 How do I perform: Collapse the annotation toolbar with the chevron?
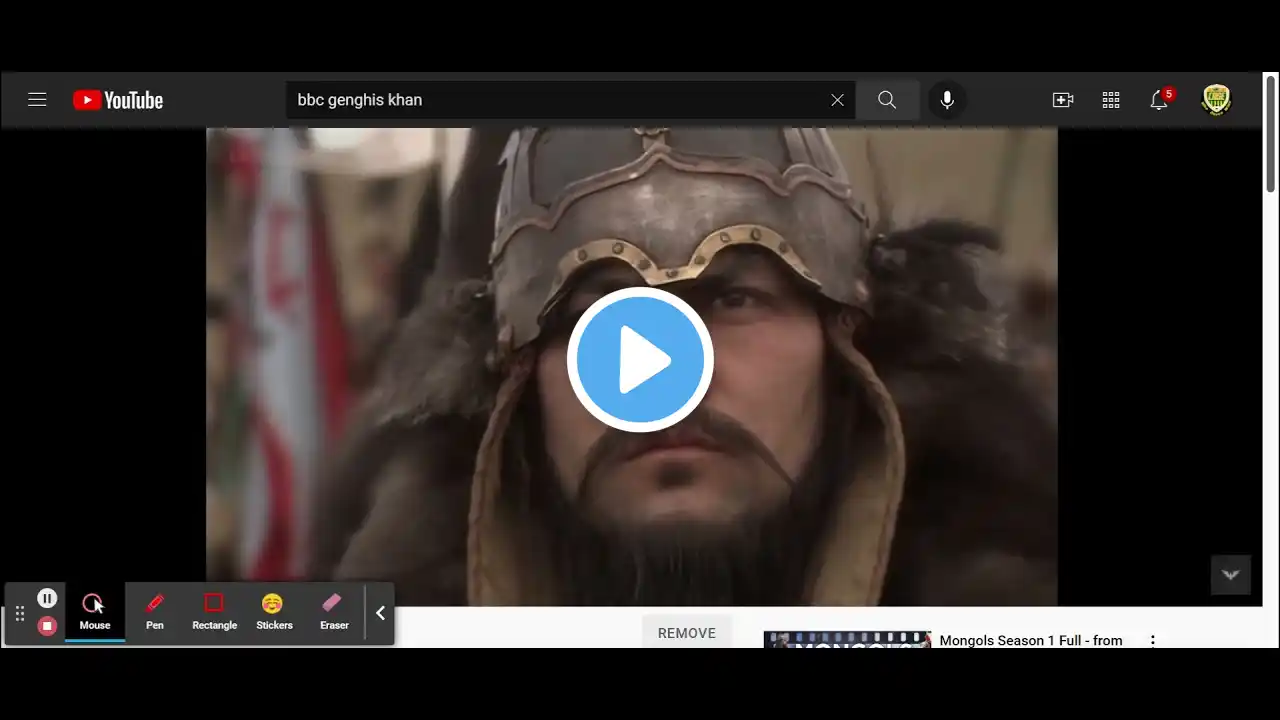click(x=380, y=613)
